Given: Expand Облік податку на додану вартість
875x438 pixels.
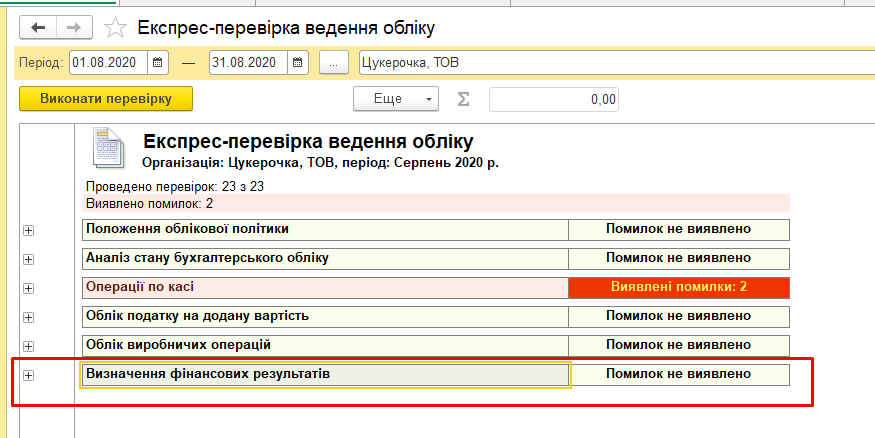Looking at the screenshot, I should tap(28, 317).
